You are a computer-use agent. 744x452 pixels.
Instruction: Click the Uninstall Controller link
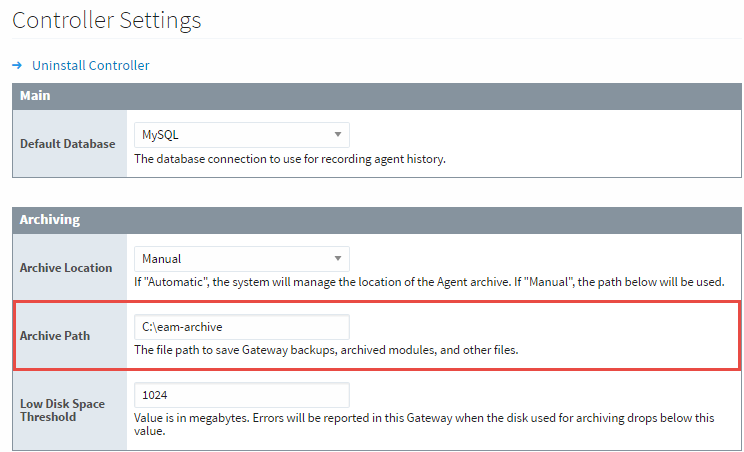pos(91,65)
